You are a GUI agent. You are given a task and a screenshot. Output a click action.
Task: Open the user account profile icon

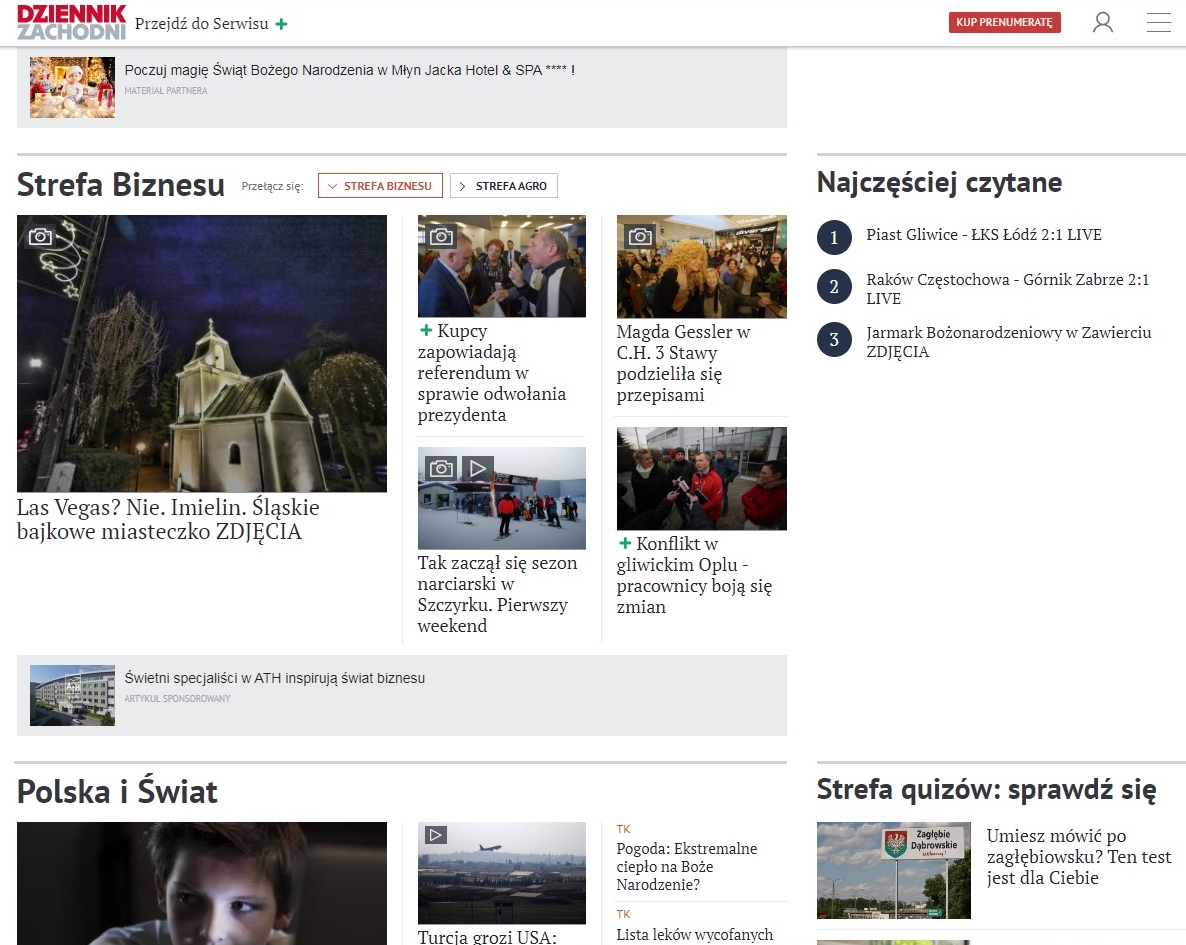pos(1102,22)
